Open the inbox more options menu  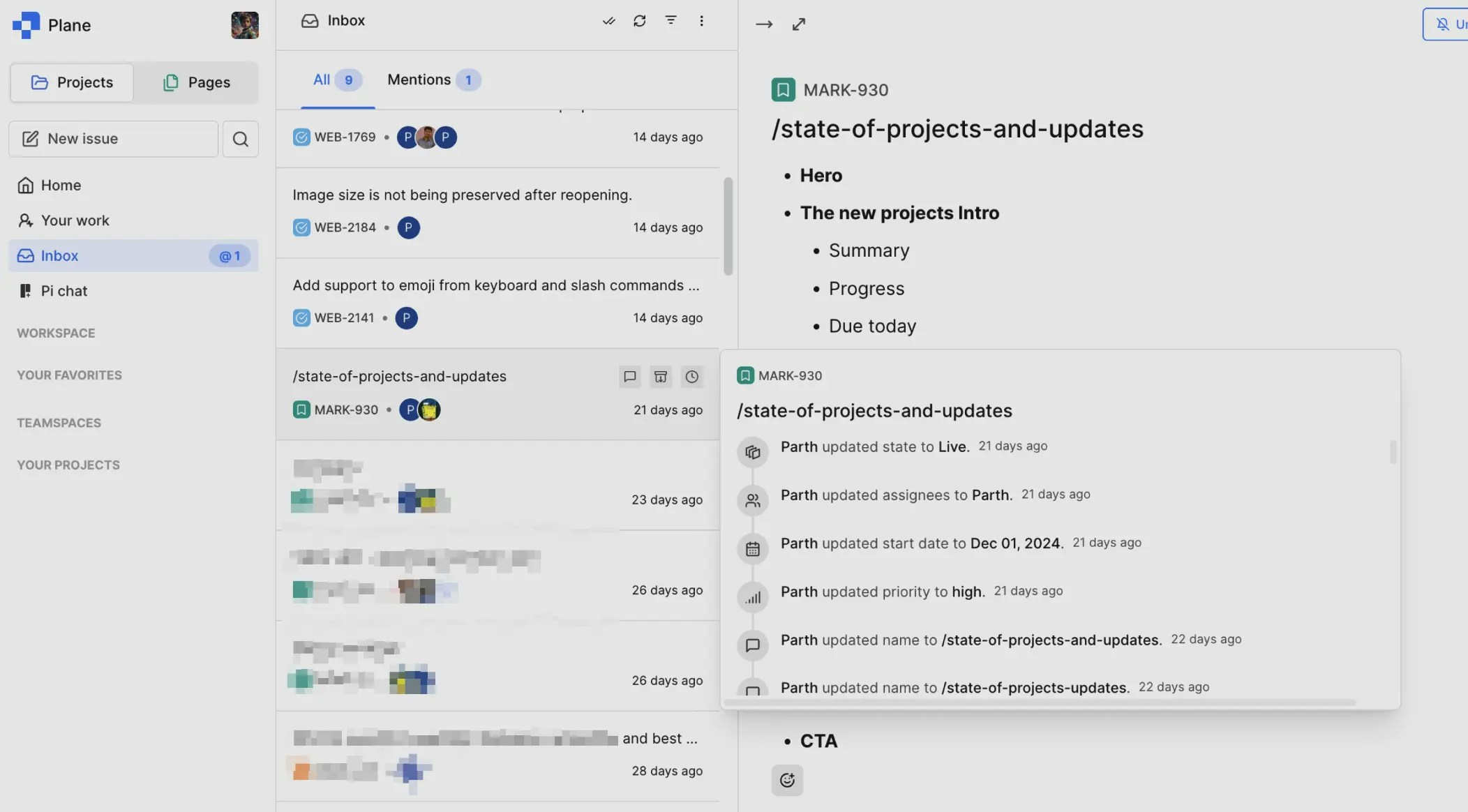point(702,20)
